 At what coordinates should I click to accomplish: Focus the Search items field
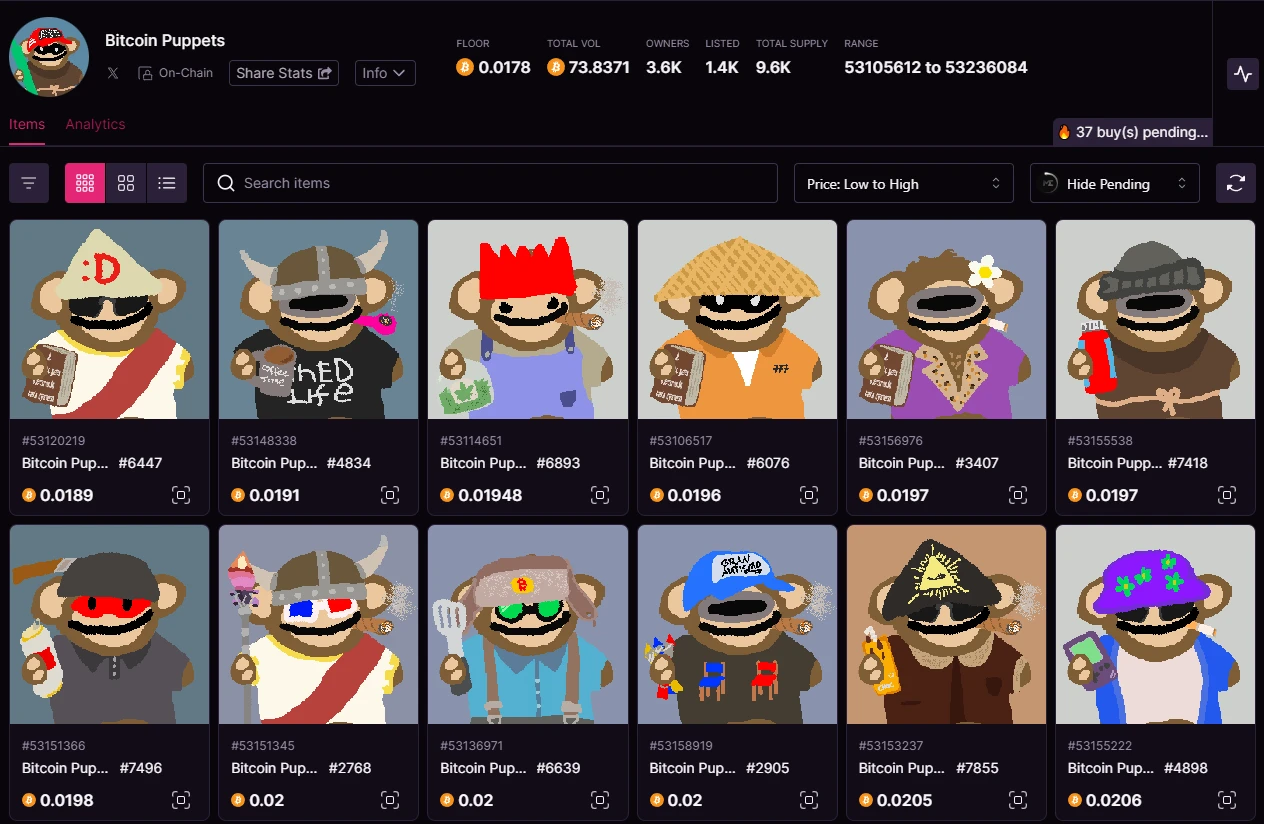pos(490,183)
